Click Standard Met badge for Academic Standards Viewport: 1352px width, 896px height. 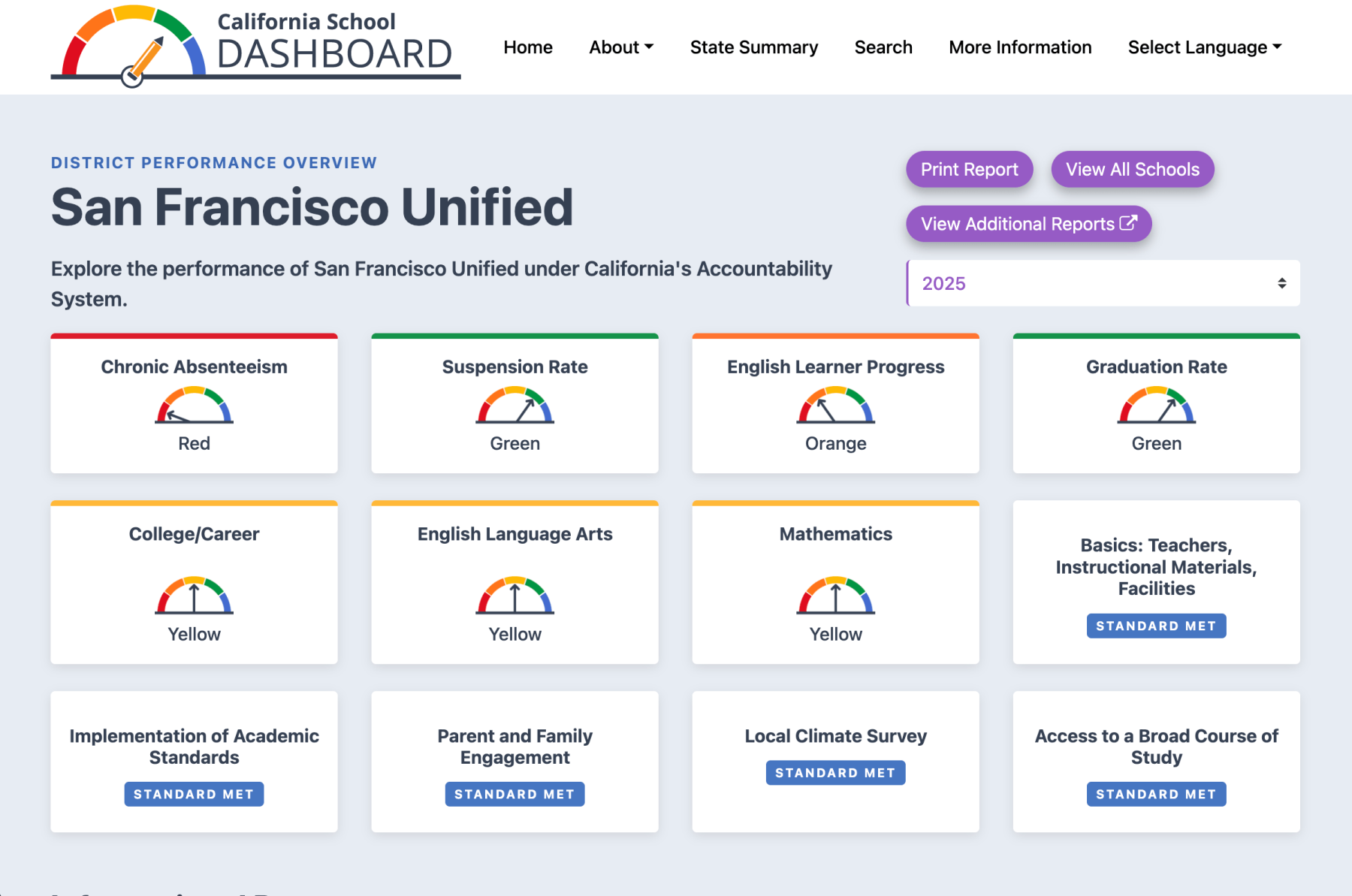point(194,794)
